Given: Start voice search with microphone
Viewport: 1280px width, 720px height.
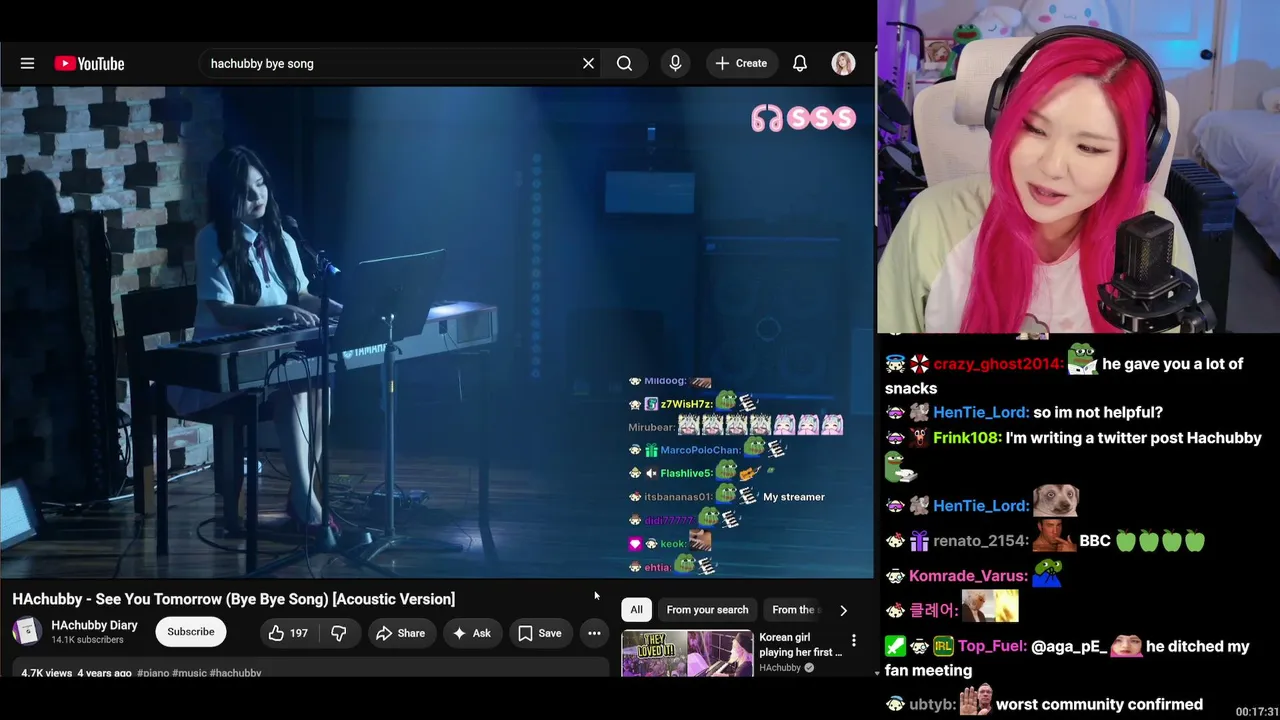Looking at the screenshot, I should click(x=675, y=63).
